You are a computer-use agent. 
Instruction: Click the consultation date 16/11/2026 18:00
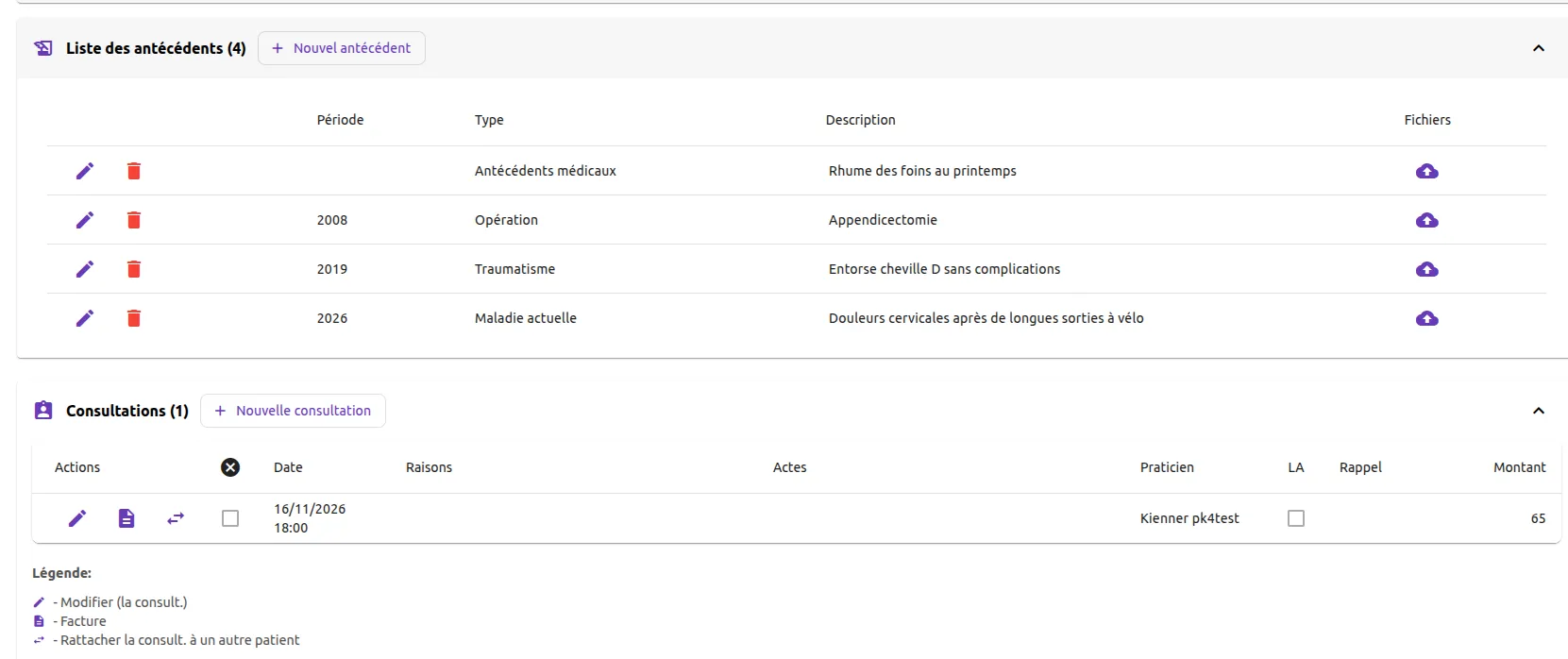click(310, 518)
